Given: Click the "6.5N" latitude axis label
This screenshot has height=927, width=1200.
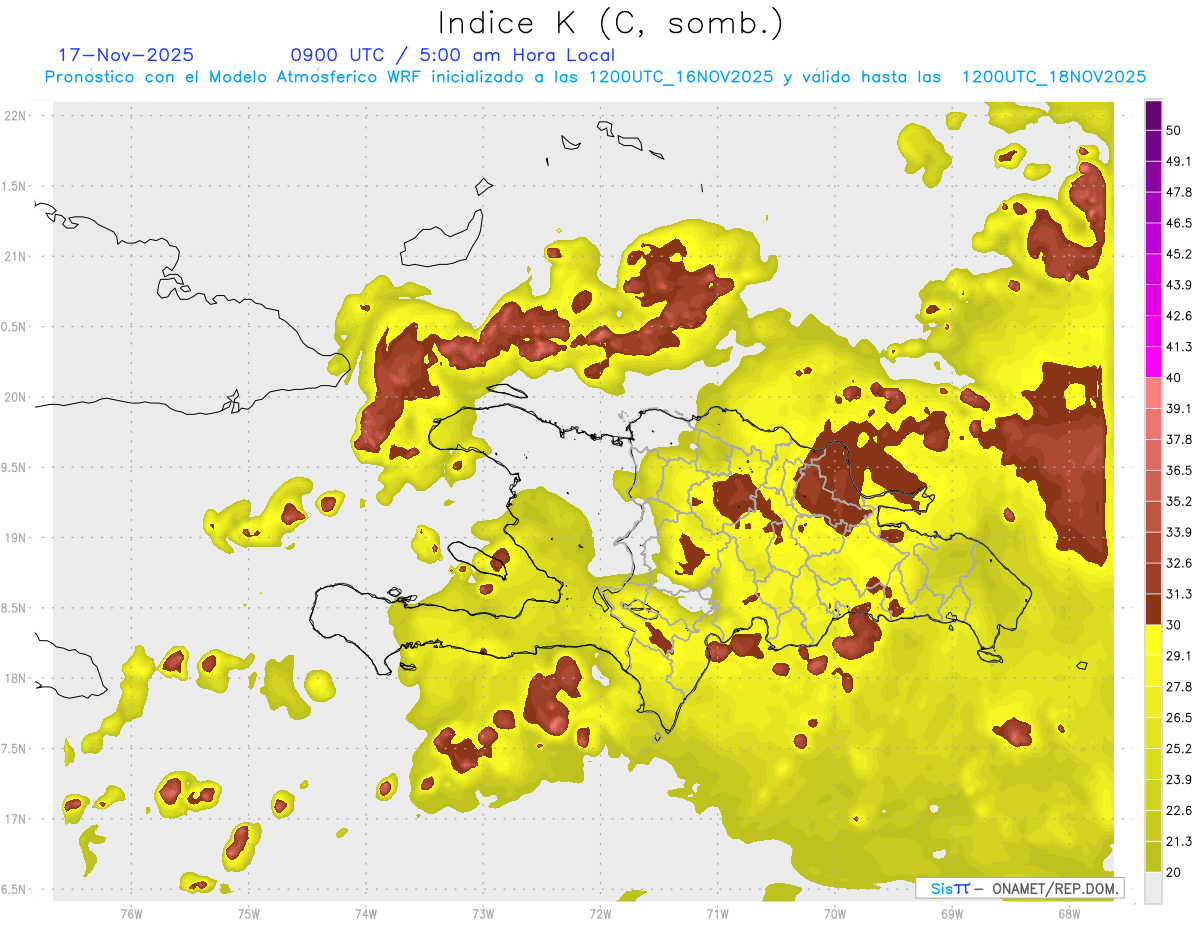Looking at the screenshot, I should tap(15, 889).
